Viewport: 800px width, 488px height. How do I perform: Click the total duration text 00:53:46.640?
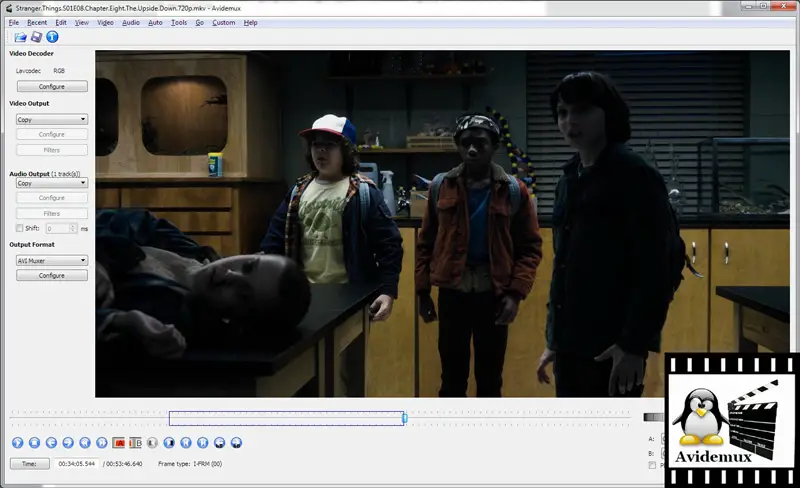122,463
